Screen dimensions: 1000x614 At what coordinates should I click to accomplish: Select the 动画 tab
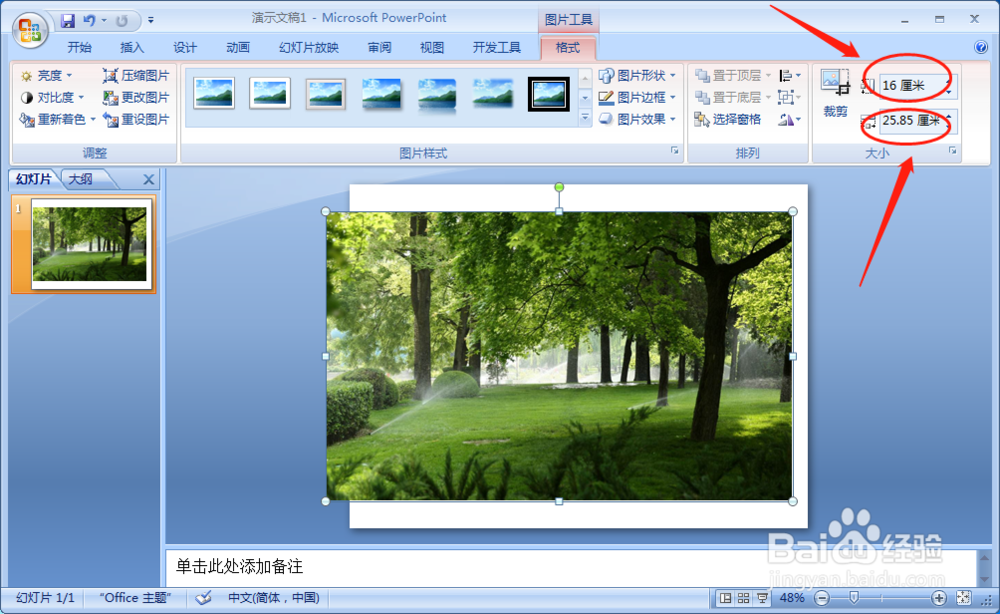pos(238,48)
